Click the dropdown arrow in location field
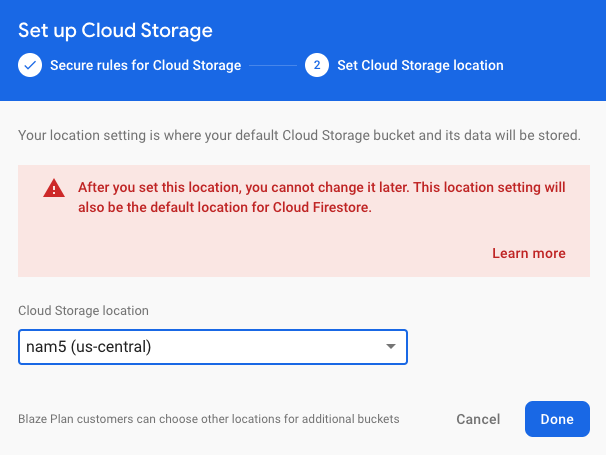 coord(391,347)
